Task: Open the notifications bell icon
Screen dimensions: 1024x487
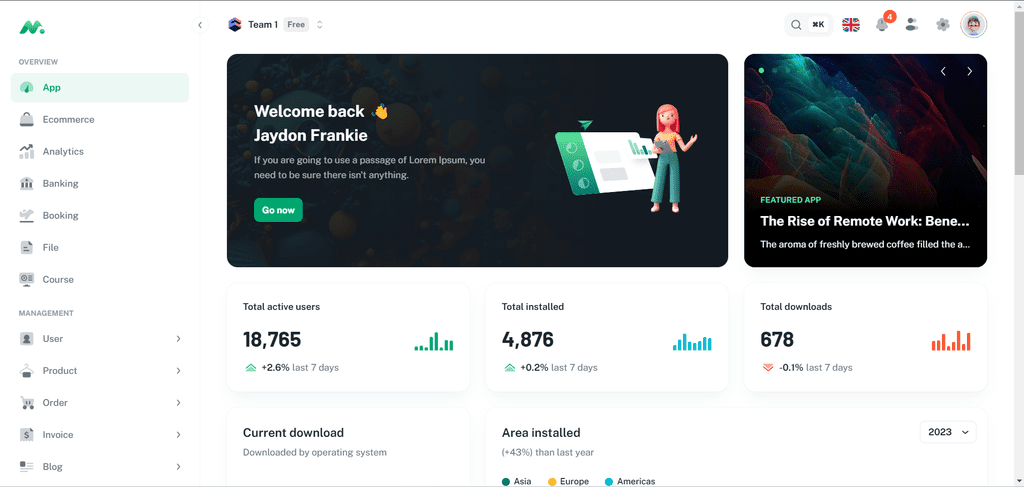Action: pos(882,25)
